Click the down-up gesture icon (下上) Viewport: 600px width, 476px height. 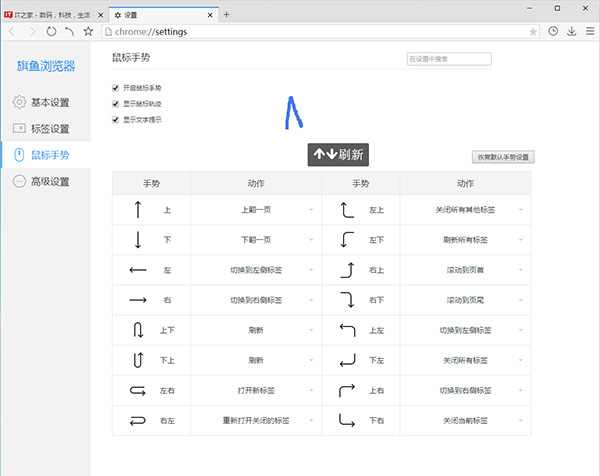click(x=138, y=360)
